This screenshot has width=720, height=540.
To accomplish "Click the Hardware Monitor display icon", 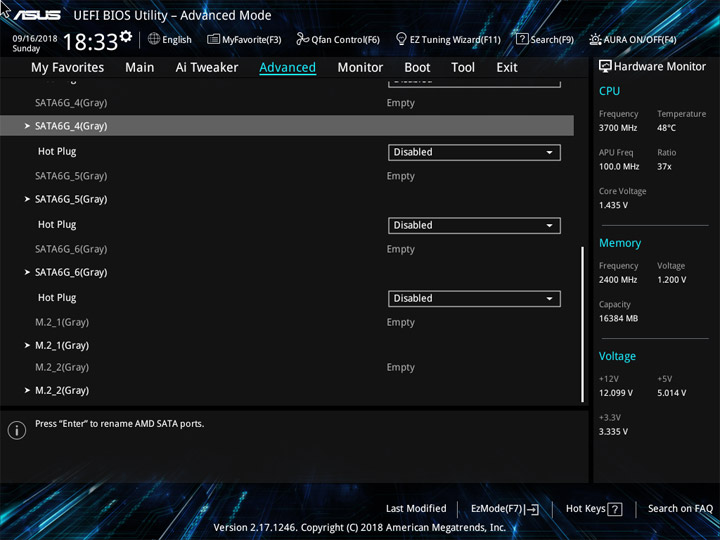I will [605, 67].
